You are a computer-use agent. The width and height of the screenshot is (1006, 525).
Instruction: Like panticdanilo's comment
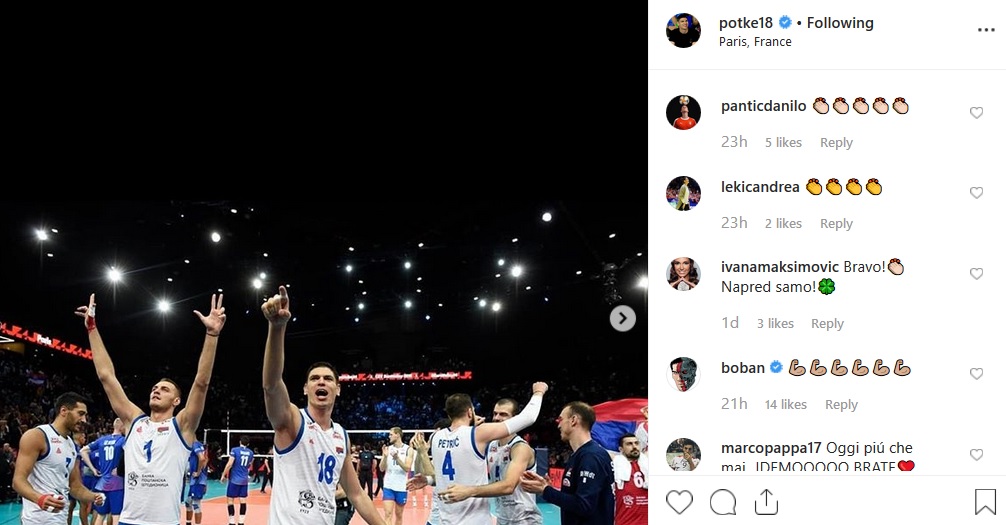(x=976, y=113)
